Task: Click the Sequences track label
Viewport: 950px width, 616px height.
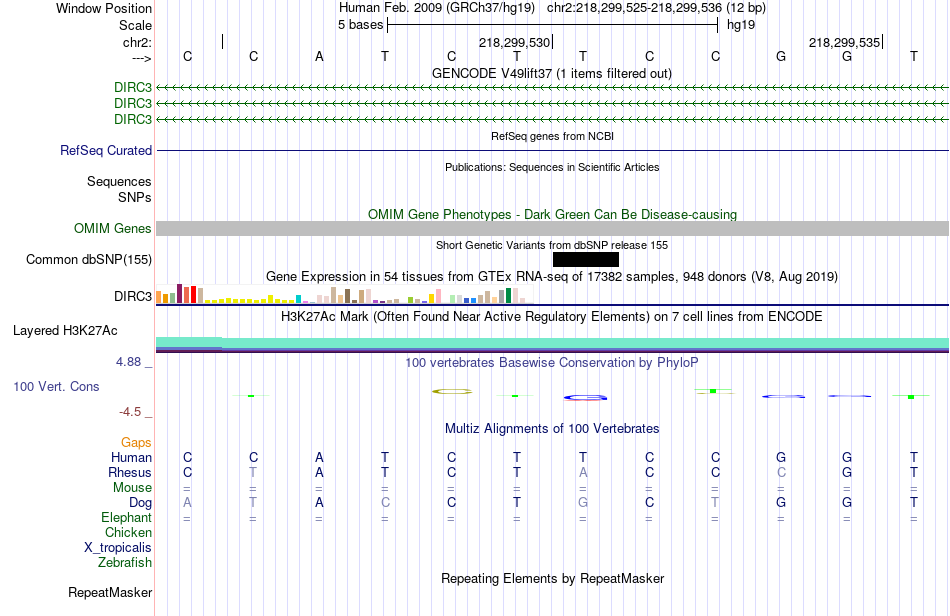Action: coord(119,181)
